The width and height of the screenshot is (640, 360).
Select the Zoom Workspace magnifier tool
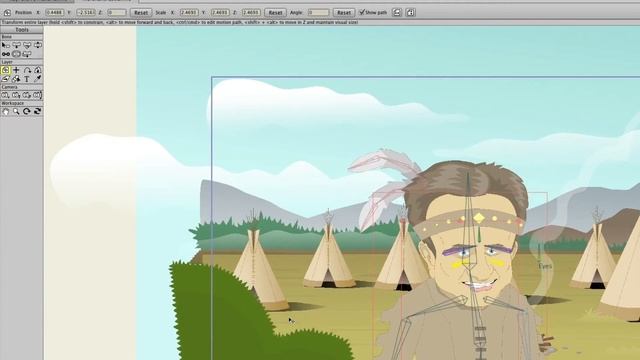16,111
